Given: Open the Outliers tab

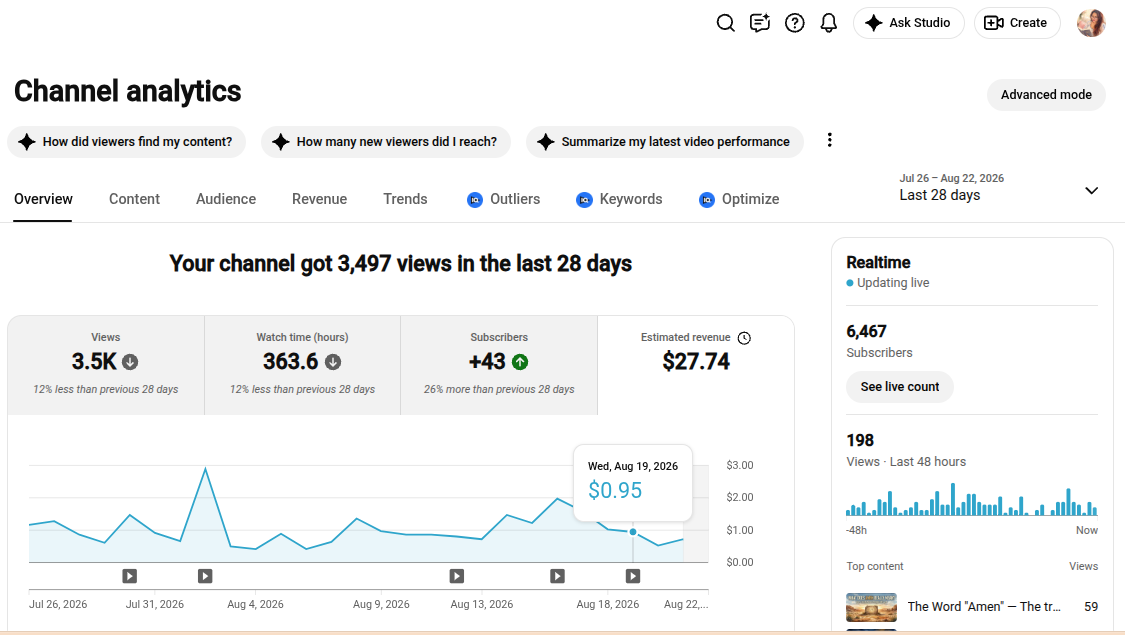Looking at the screenshot, I should pyautogui.click(x=503, y=199).
